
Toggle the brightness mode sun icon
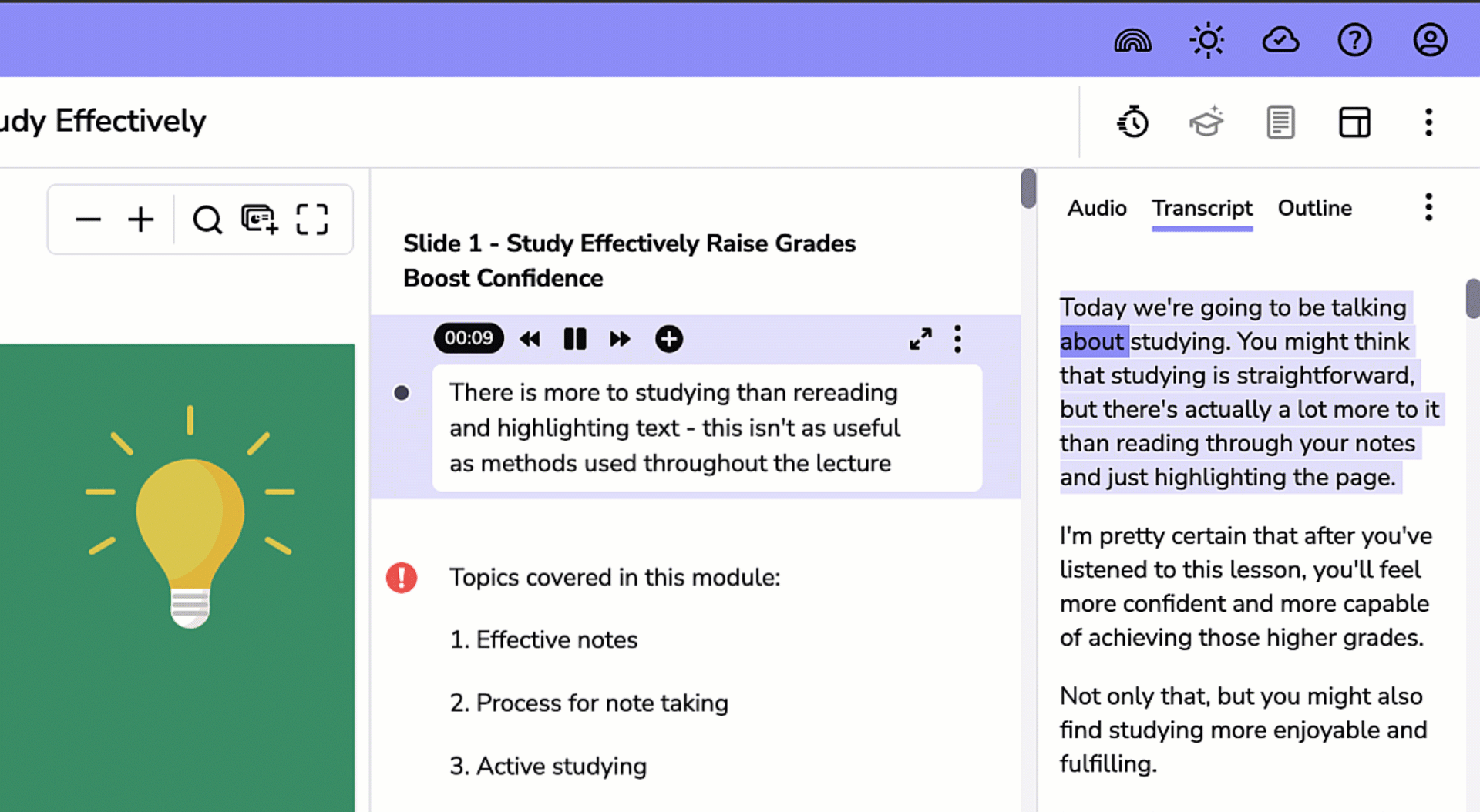coord(1206,39)
